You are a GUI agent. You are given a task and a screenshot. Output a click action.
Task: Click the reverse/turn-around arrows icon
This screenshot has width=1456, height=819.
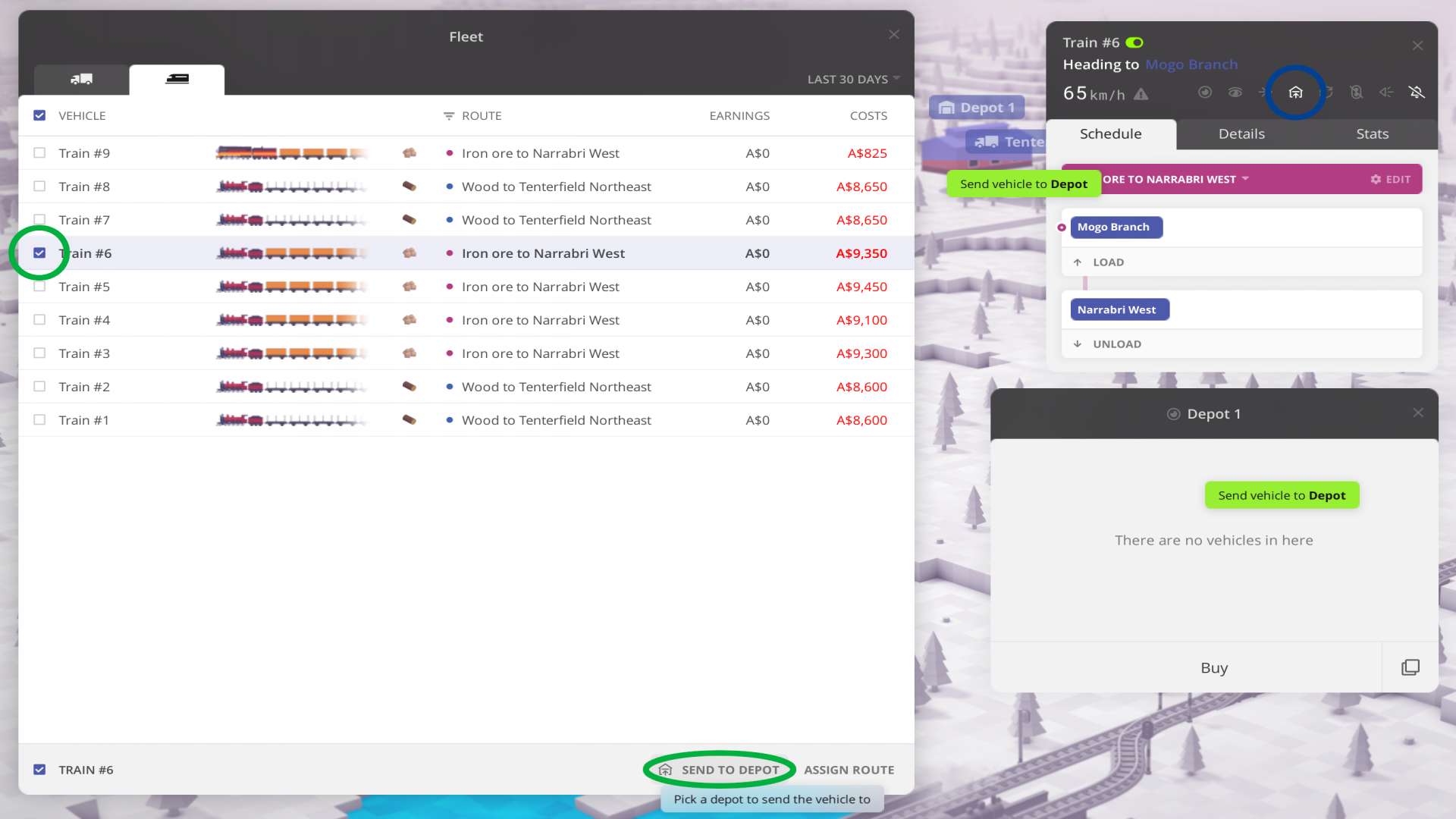1327,93
